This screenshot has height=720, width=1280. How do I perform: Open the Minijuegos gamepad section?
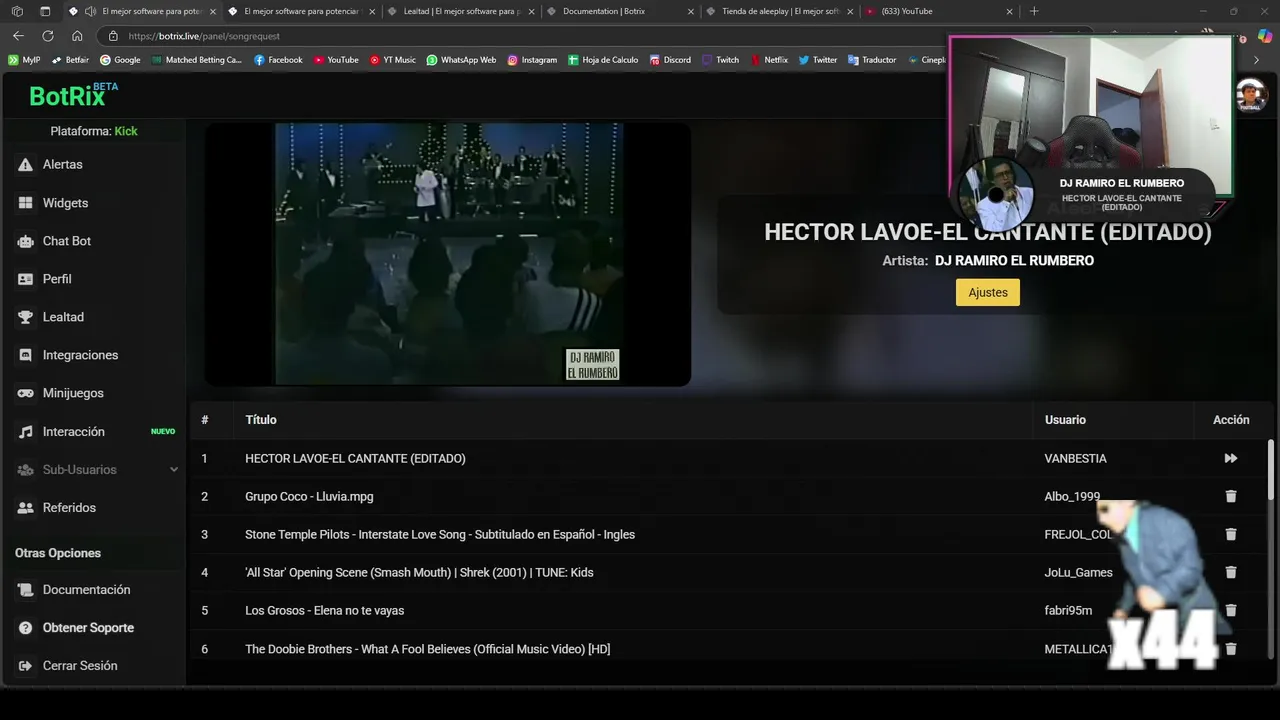tap(73, 393)
